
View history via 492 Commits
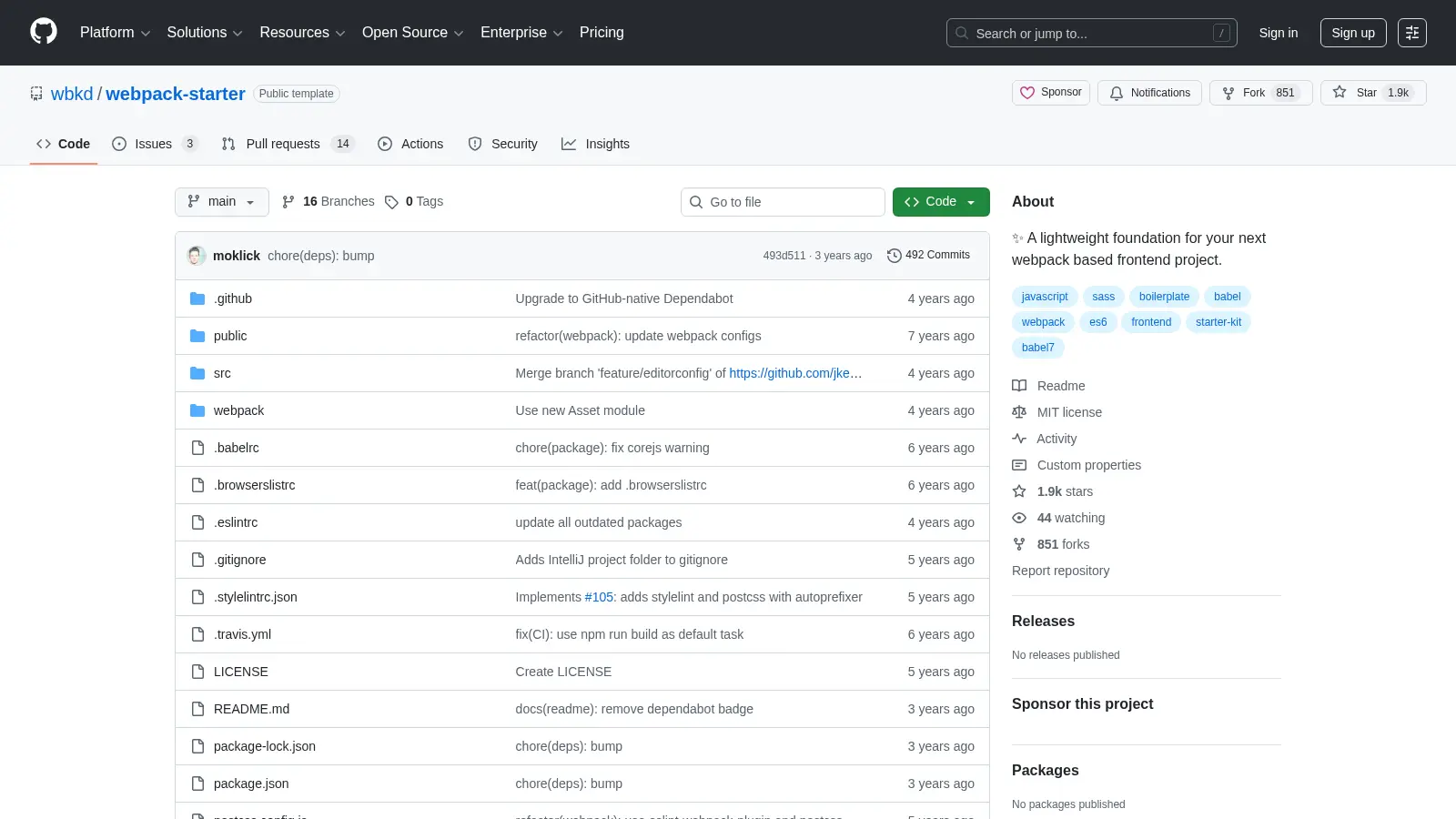pyautogui.click(x=928, y=255)
